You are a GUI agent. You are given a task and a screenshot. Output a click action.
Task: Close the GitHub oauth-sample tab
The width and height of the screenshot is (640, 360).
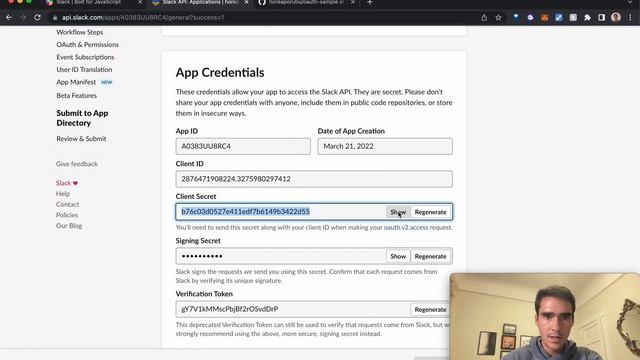[x=353, y=2]
